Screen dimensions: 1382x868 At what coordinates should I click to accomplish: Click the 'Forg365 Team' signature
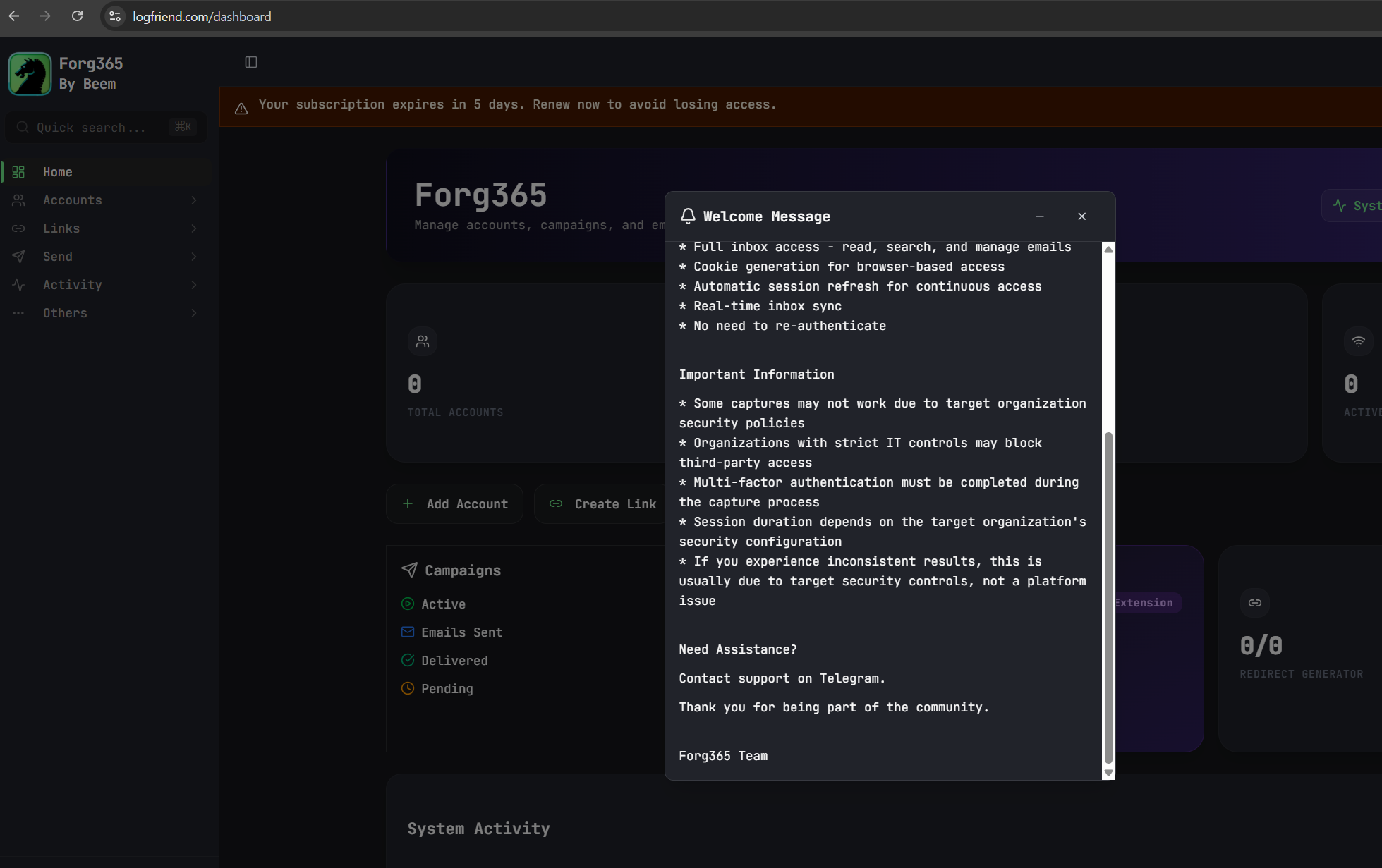(x=723, y=756)
